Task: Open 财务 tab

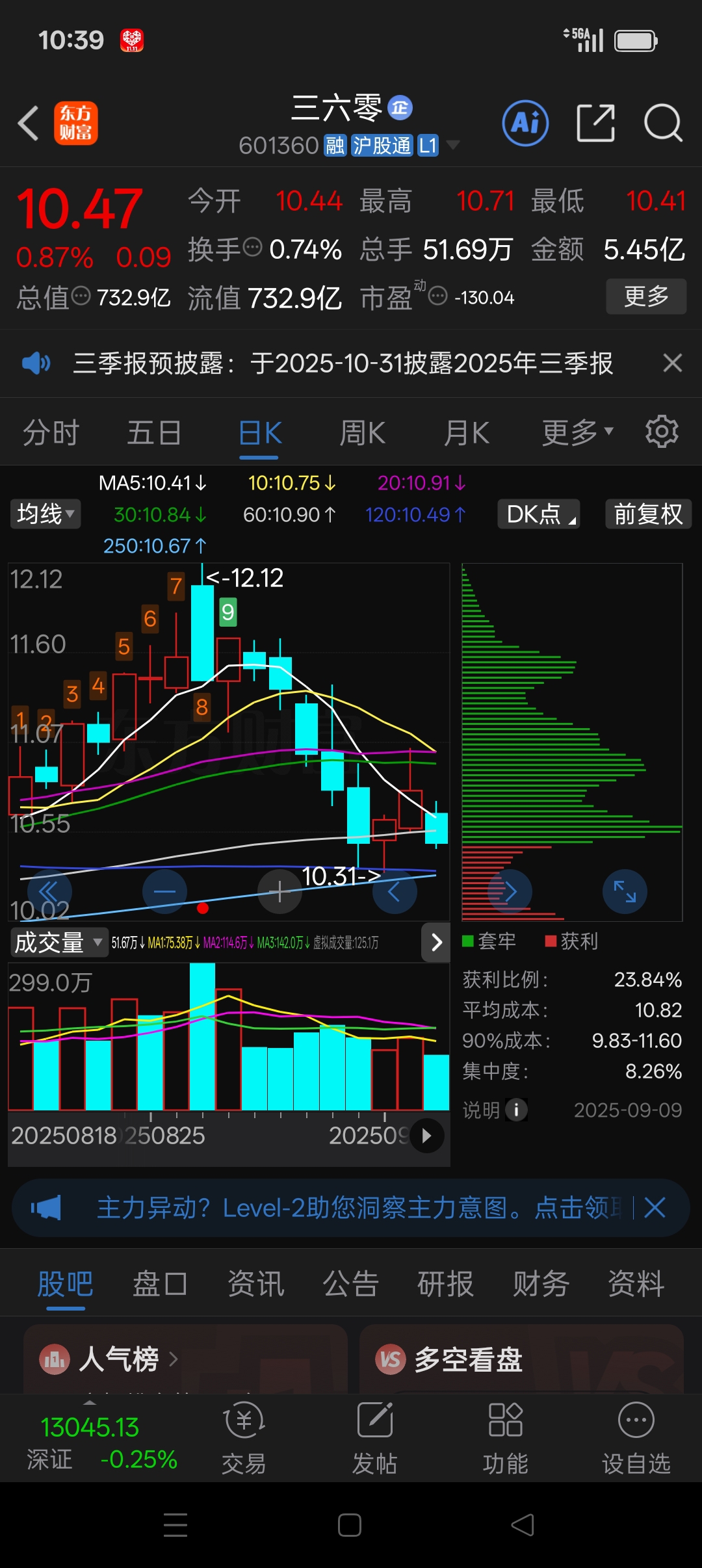Action: click(x=541, y=1284)
